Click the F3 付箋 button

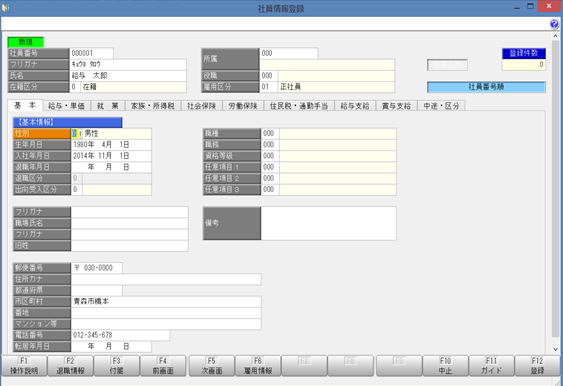click(x=117, y=366)
